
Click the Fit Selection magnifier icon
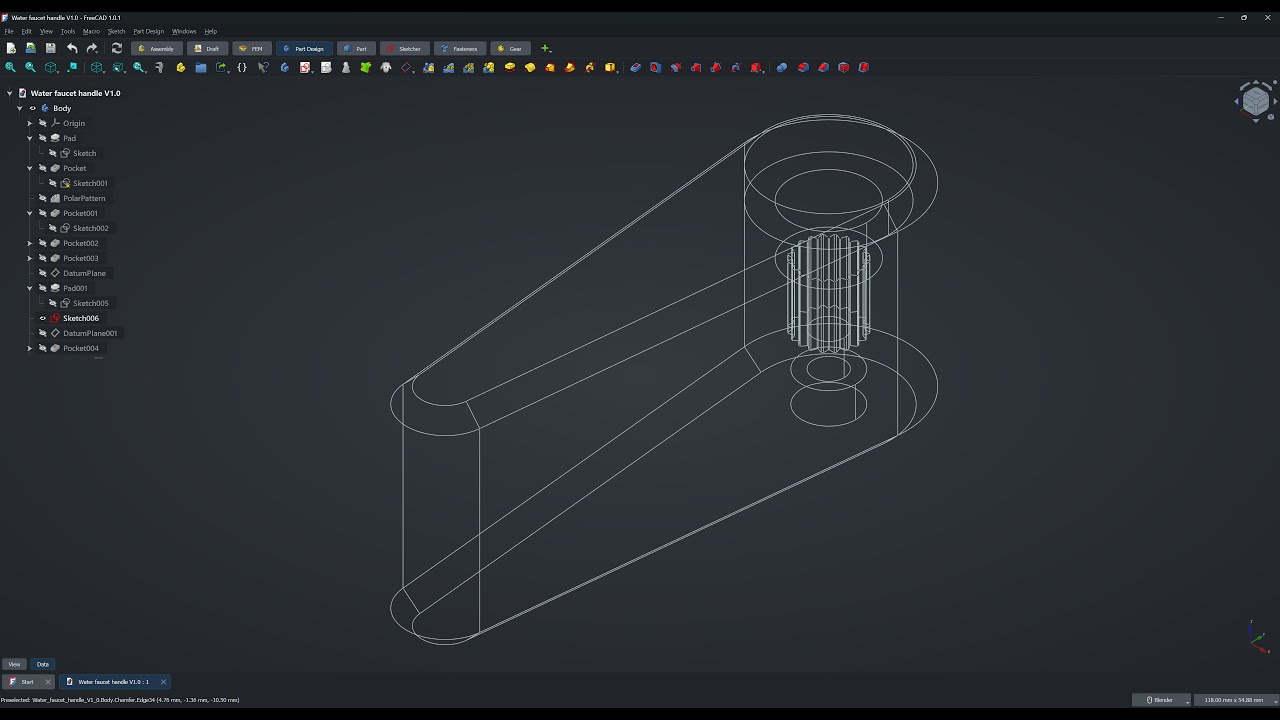pos(30,67)
